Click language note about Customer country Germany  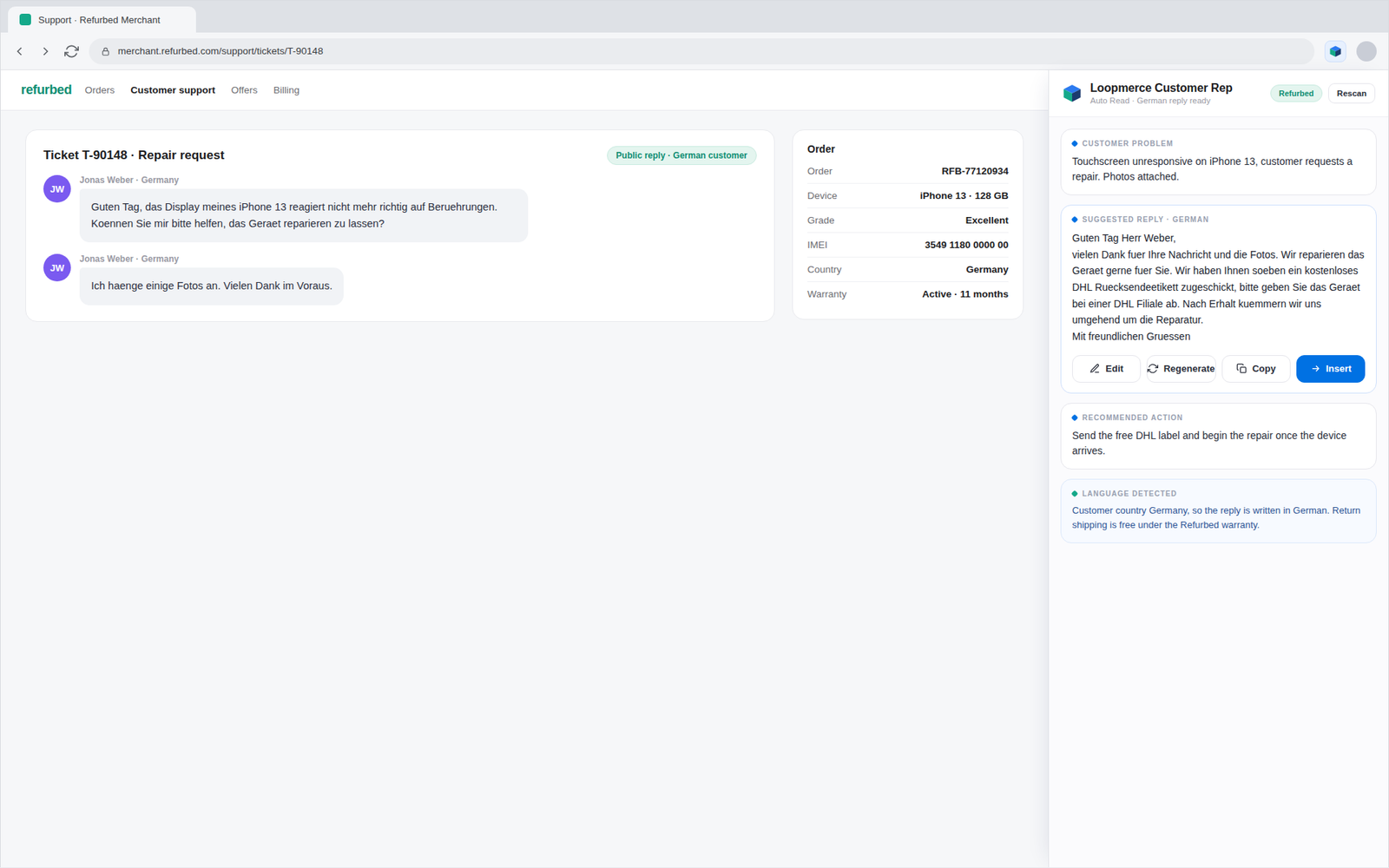pyautogui.click(x=1216, y=518)
